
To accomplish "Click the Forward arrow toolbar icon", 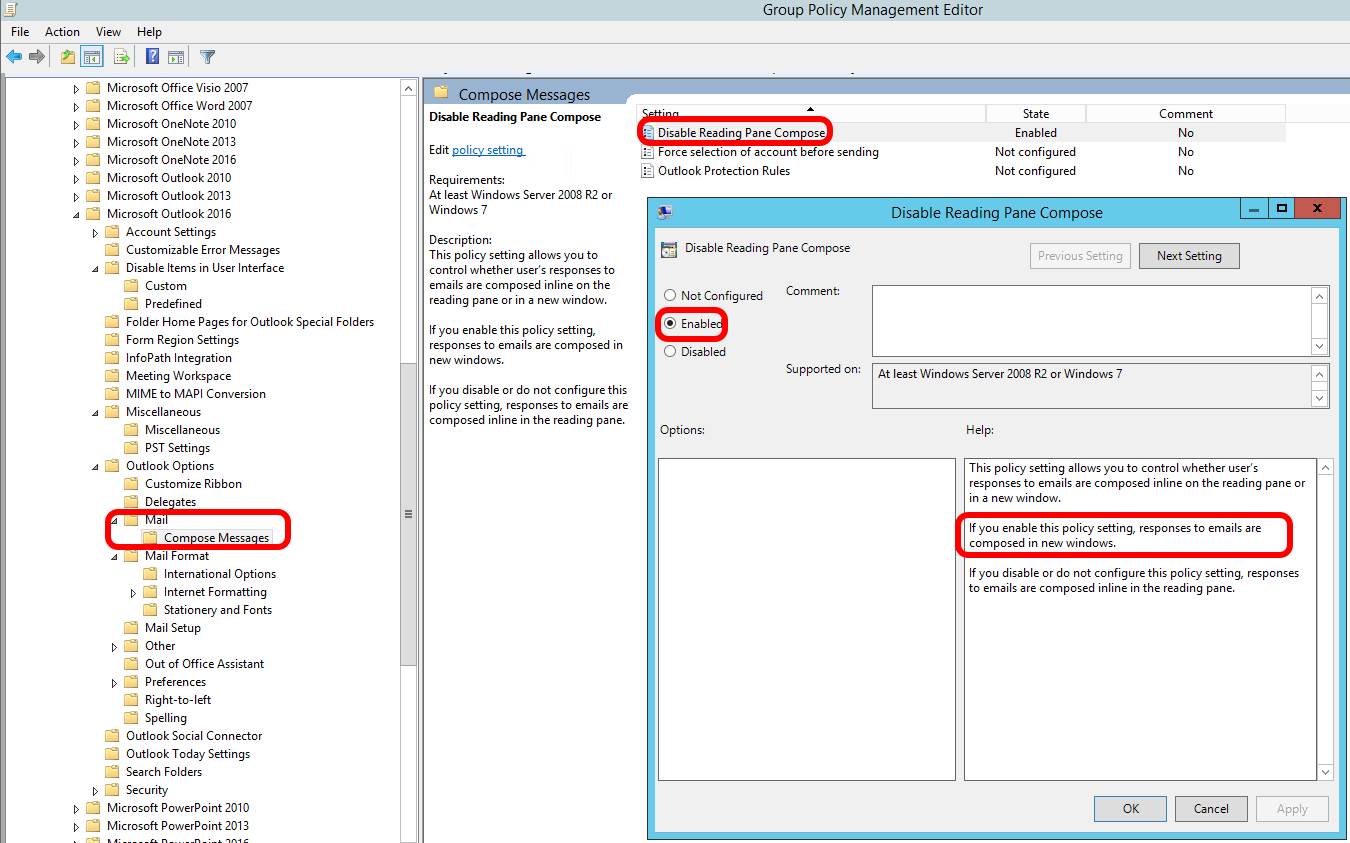I will [x=37, y=57].
